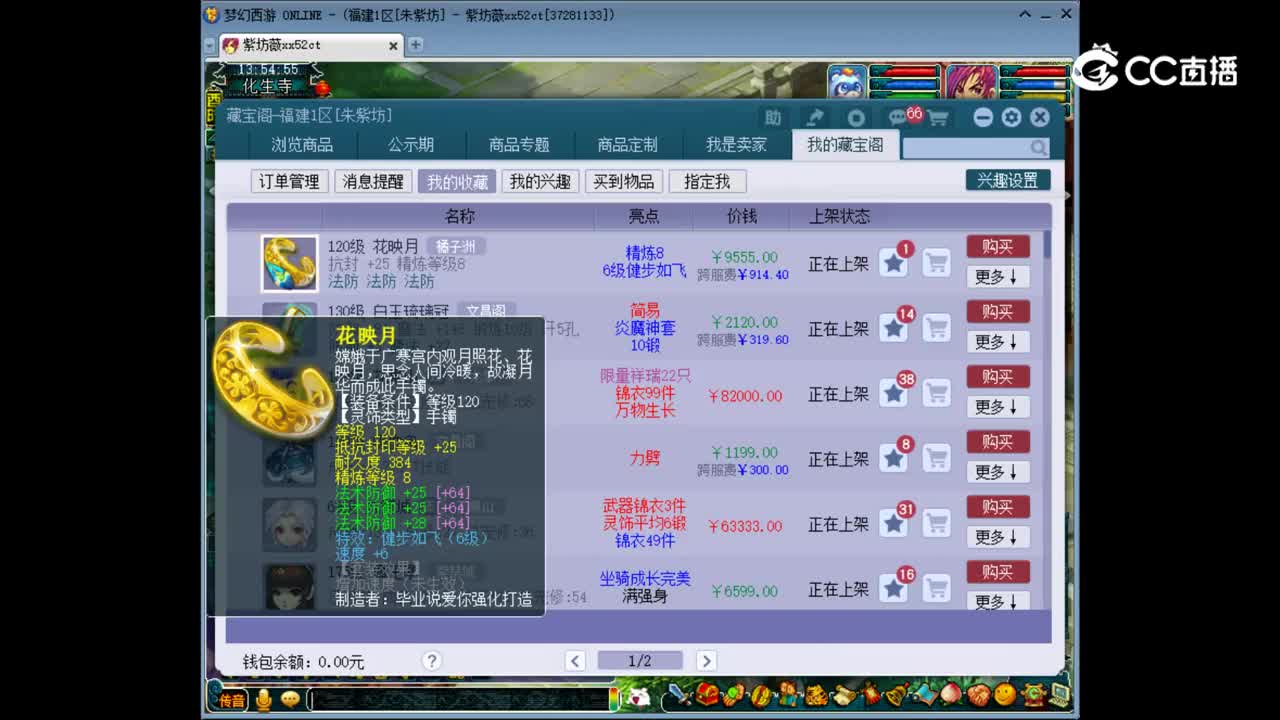This screenshot has height=720, width=1280.
Task: Expand 更多 menu for ¥2120.00 row
Action: tap(997, 342)
